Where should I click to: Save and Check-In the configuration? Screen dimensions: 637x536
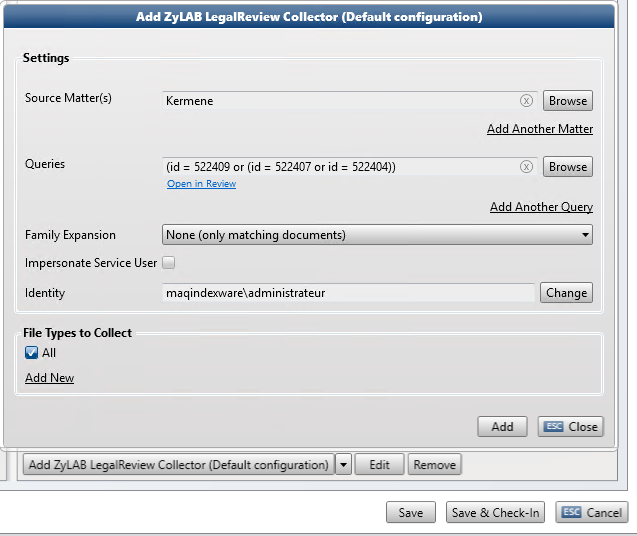[x=495, y=513]
